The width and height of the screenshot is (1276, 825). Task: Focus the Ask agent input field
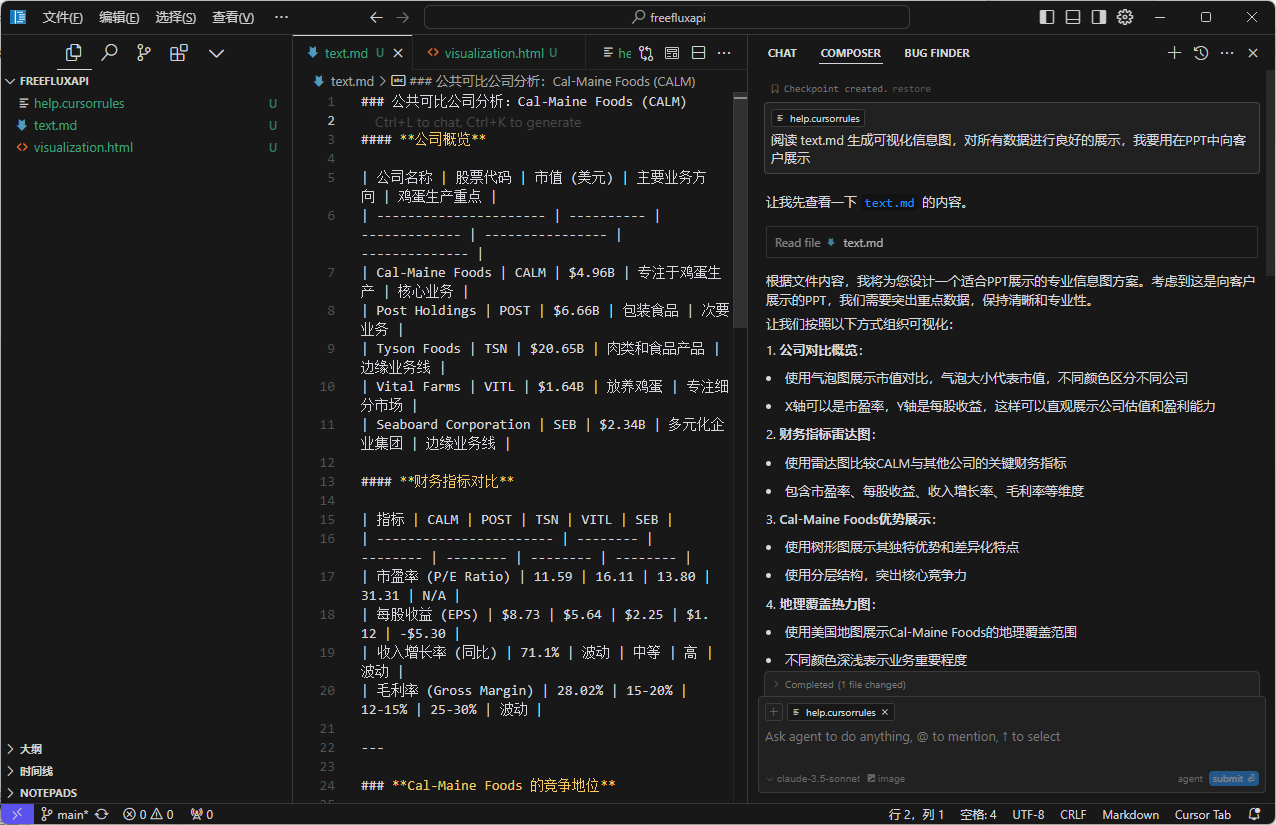point(1011,737)
